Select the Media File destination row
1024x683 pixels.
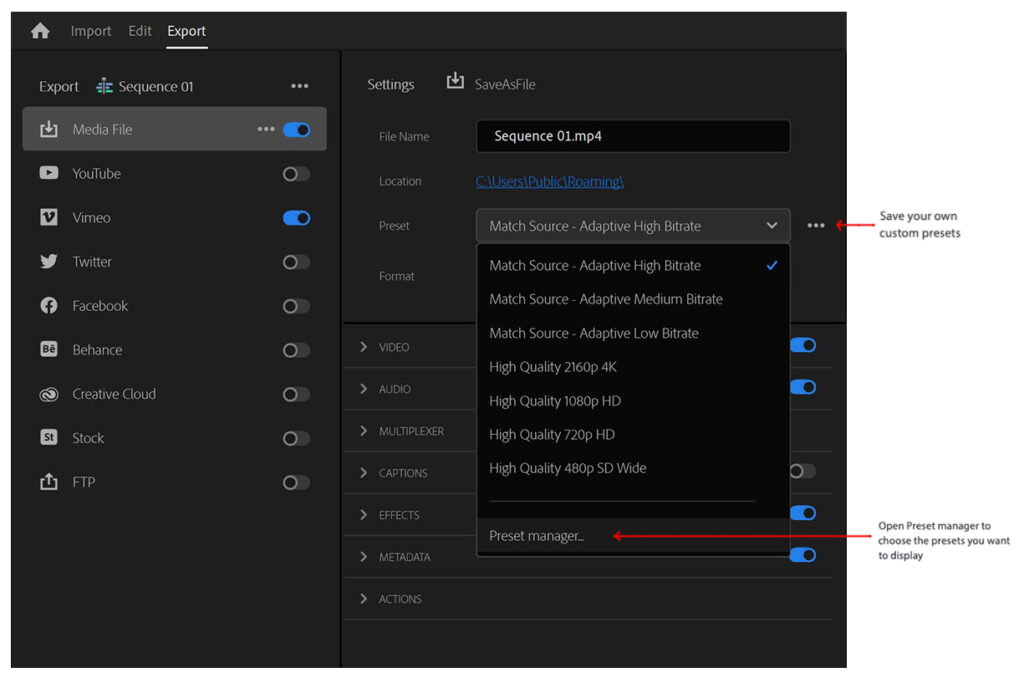point(174,129)
